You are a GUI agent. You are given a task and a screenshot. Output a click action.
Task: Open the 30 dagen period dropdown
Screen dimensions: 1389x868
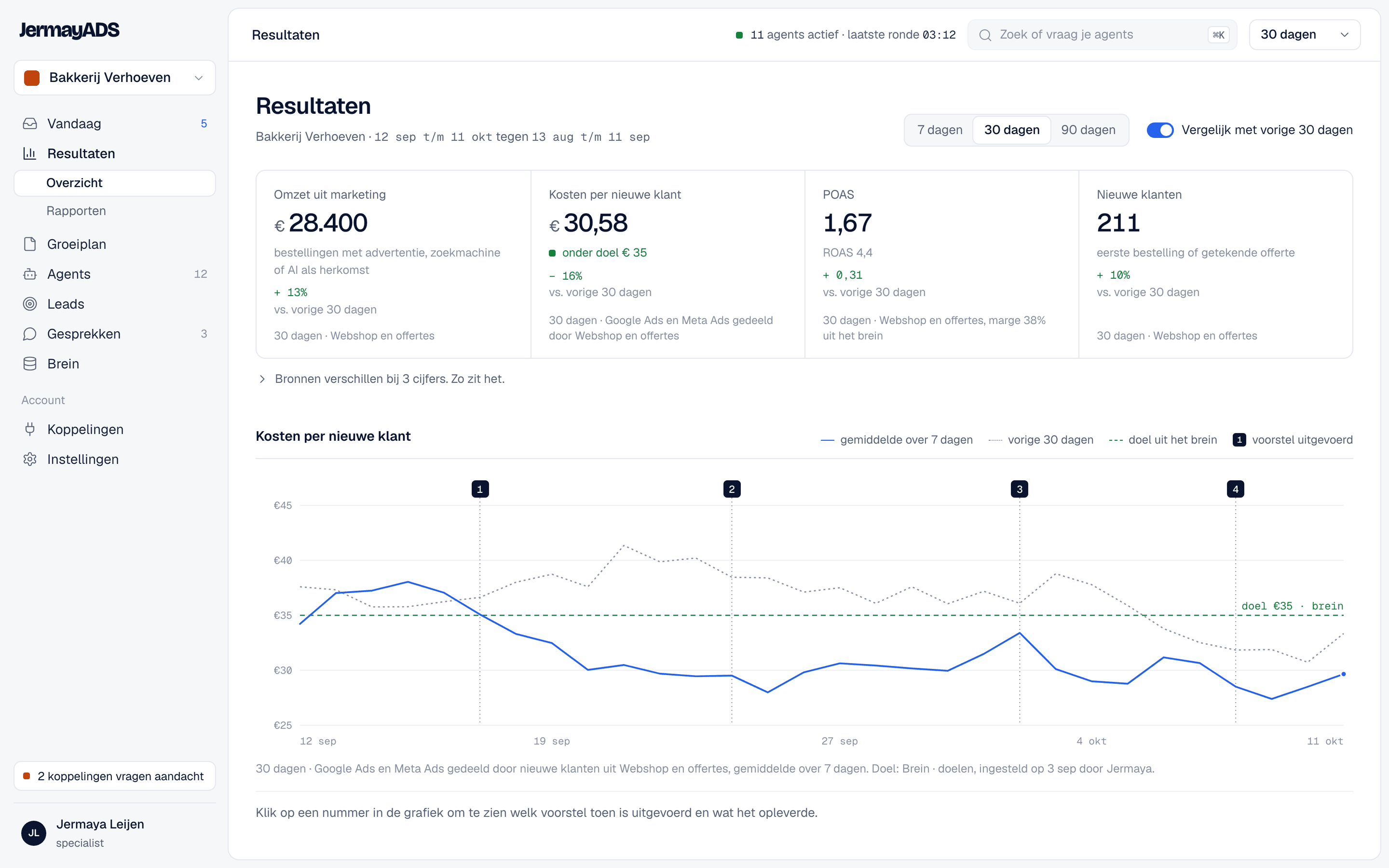(x=1304, y=34)
